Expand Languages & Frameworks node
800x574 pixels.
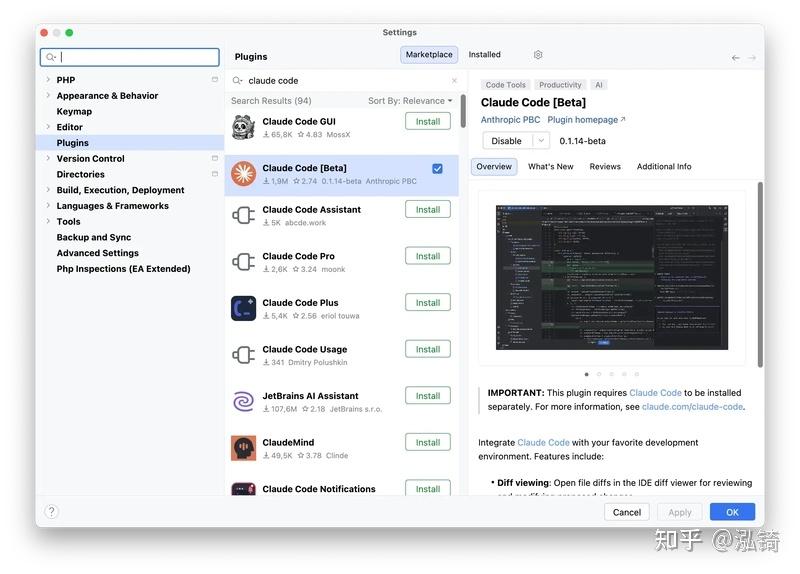[48, 206]
